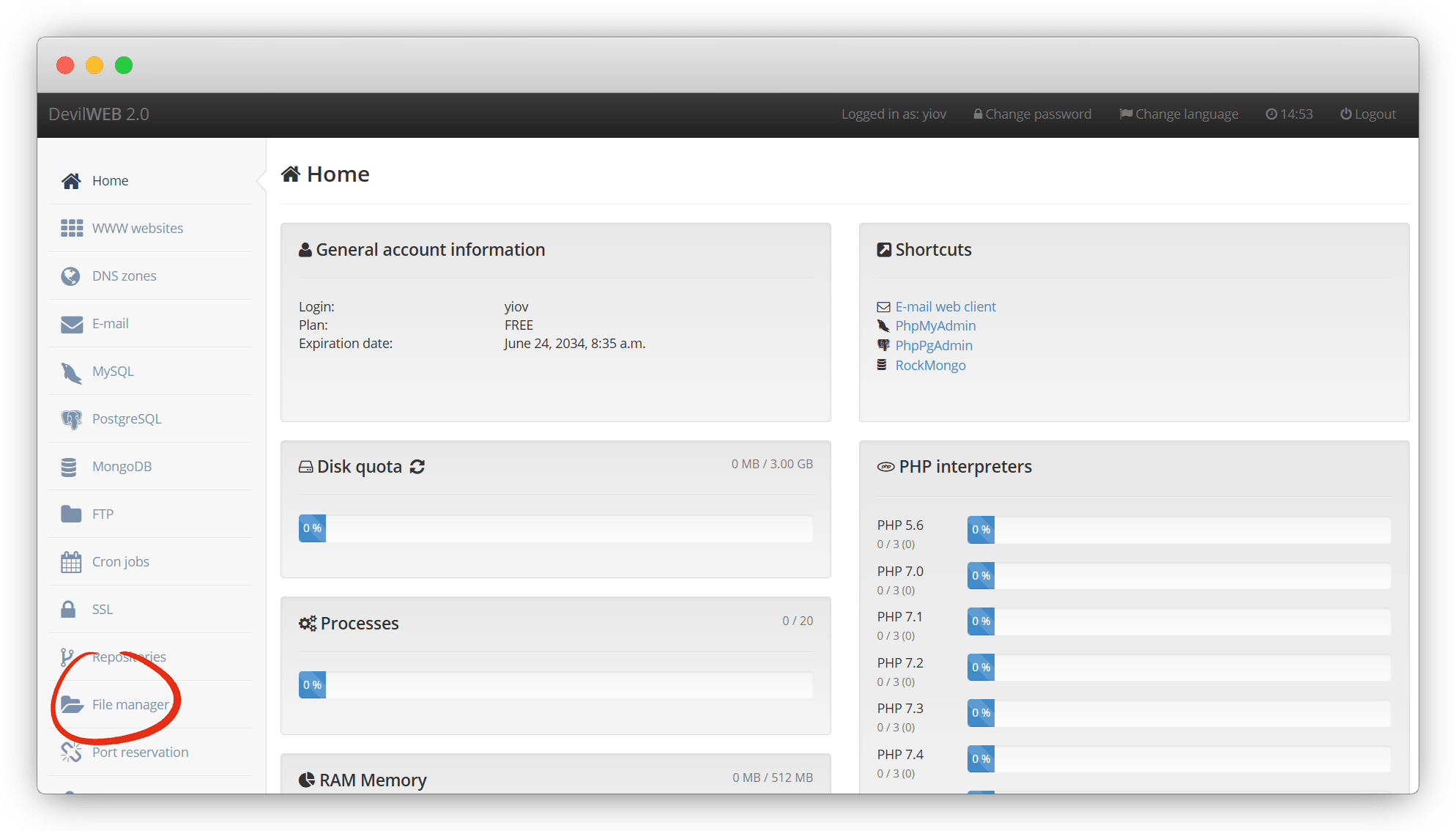This screenshot has height=831, width=1456.
Task: Open File manager from the sidebar
Action: click(130, 704)
